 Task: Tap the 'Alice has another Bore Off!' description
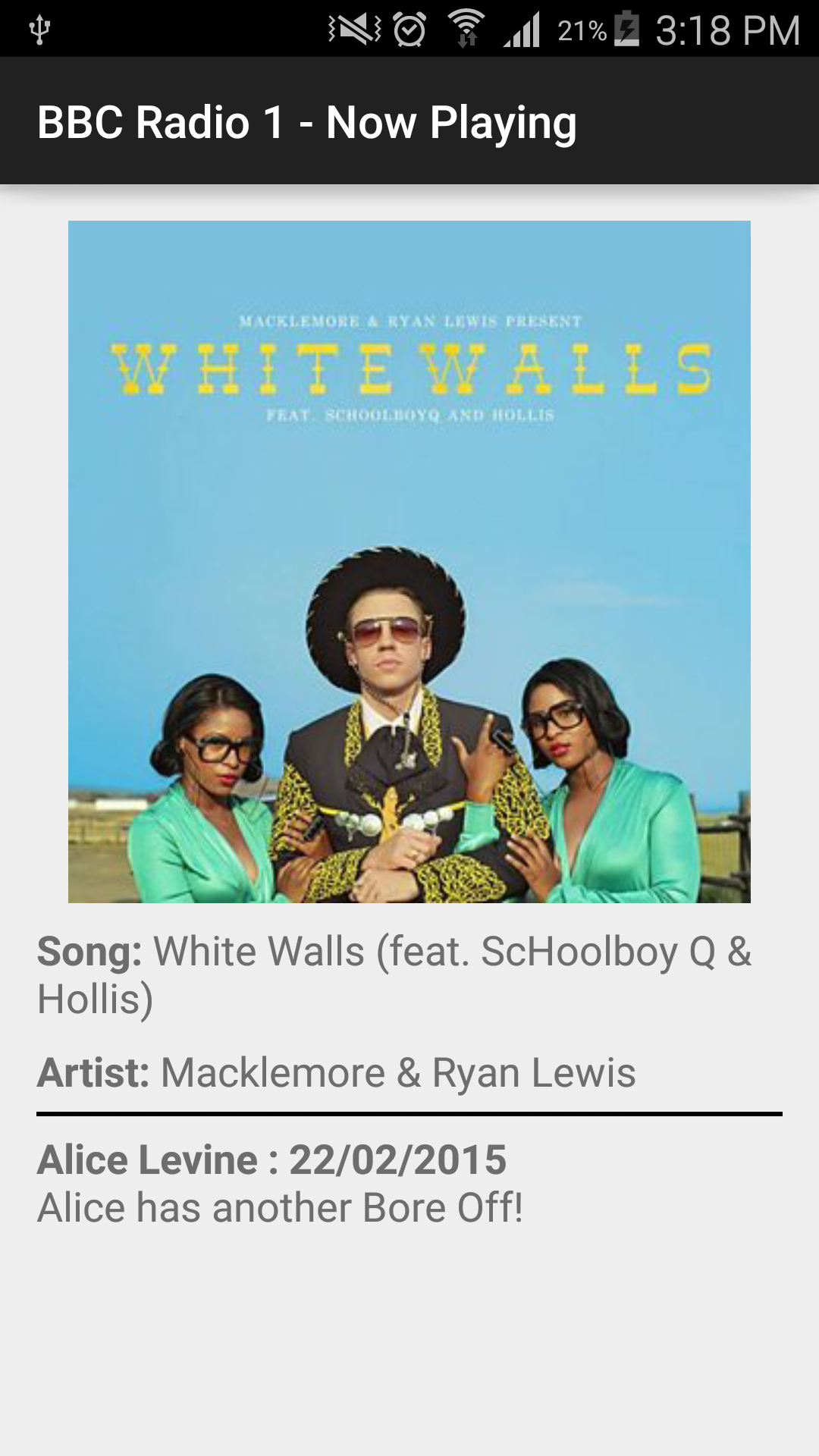pyautogui.click(x=280, y=1208)
